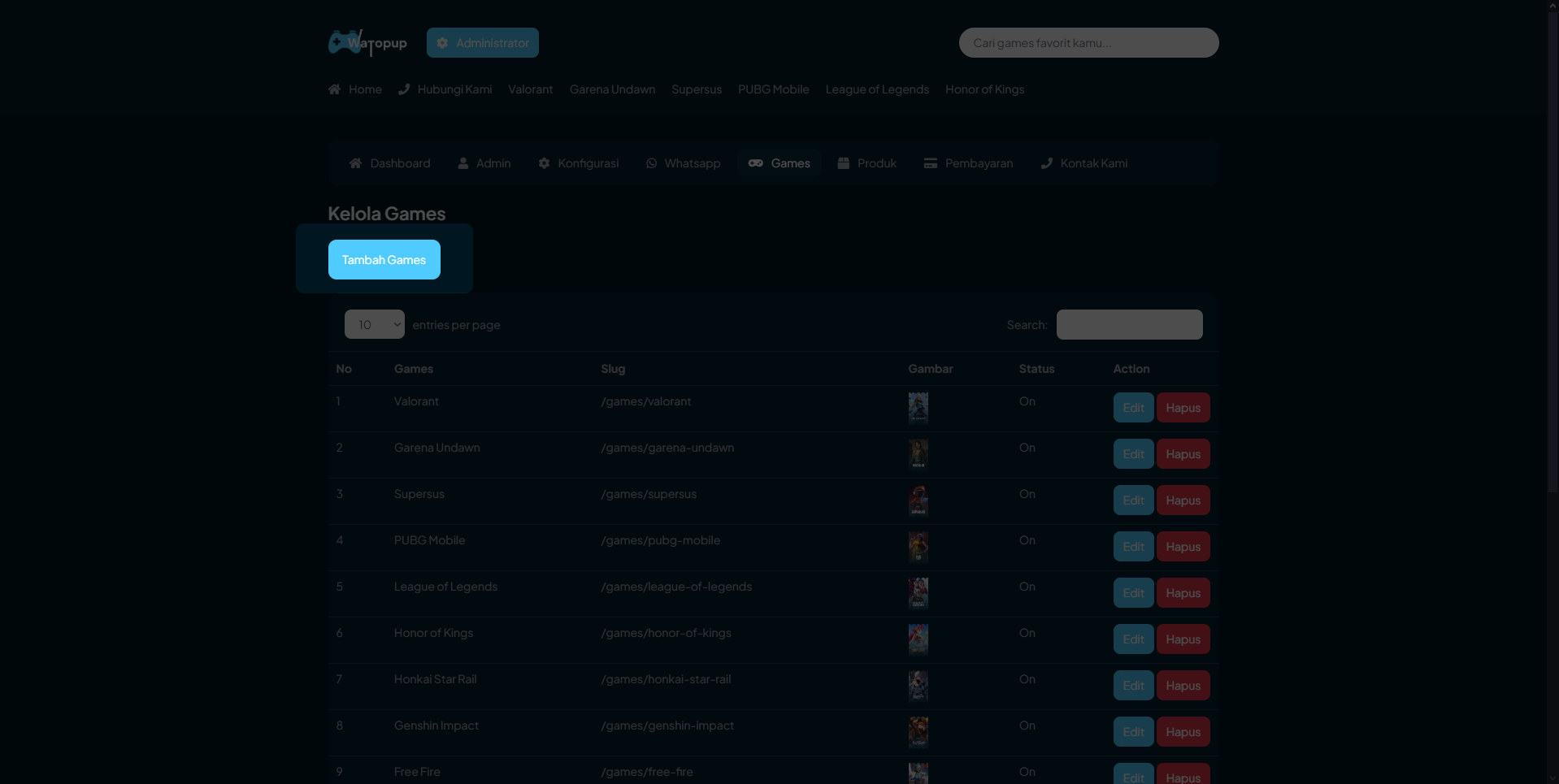Click the Administrator gear icon
This screenshot has height=784, width=1559.
tap(442, 43)
